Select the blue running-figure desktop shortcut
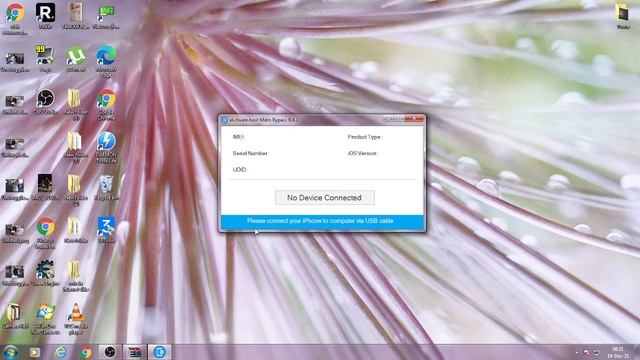Screen dimensions: 640x360 tap(106, 230)
